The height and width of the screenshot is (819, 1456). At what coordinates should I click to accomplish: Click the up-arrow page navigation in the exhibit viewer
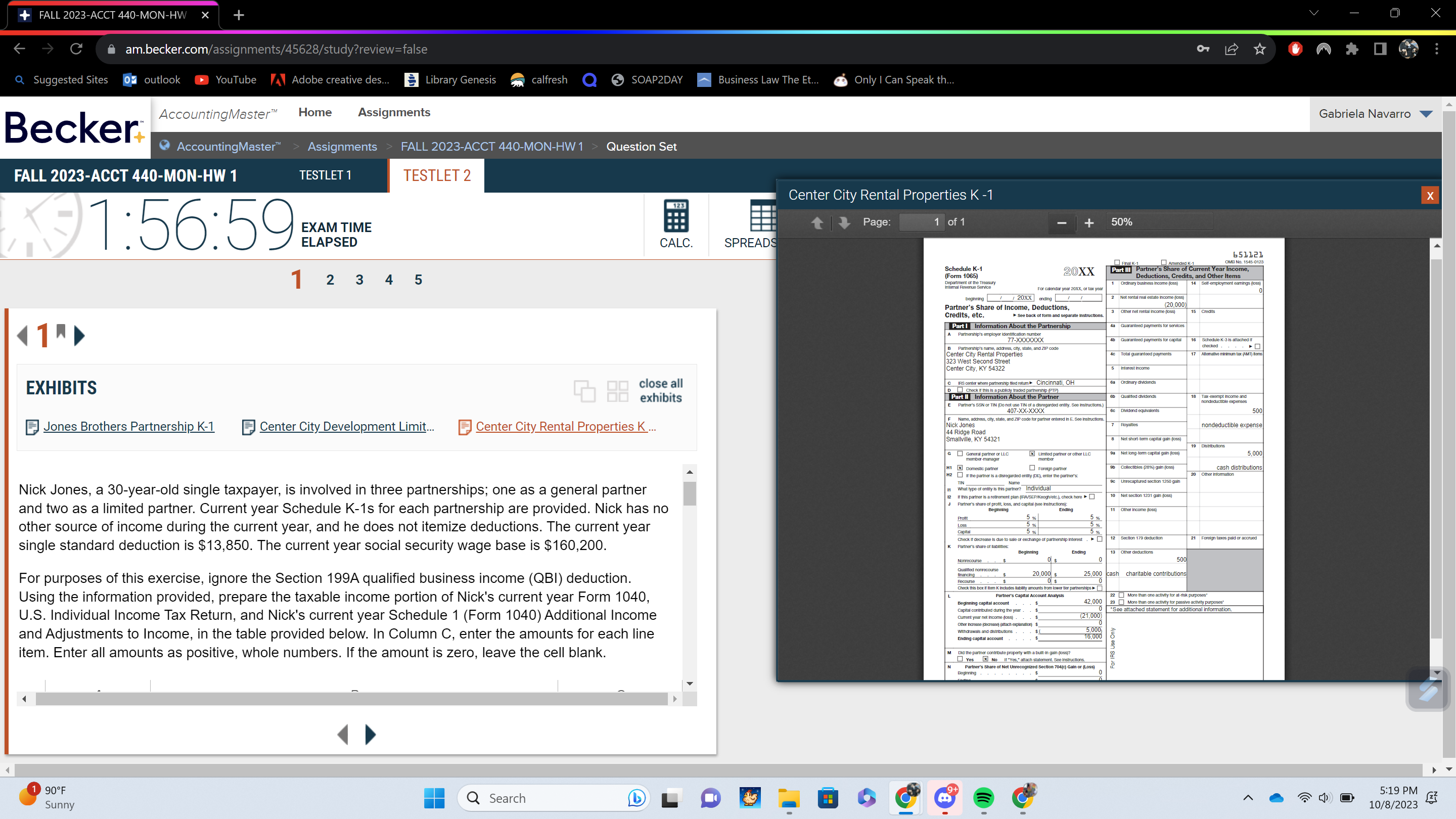817,223
